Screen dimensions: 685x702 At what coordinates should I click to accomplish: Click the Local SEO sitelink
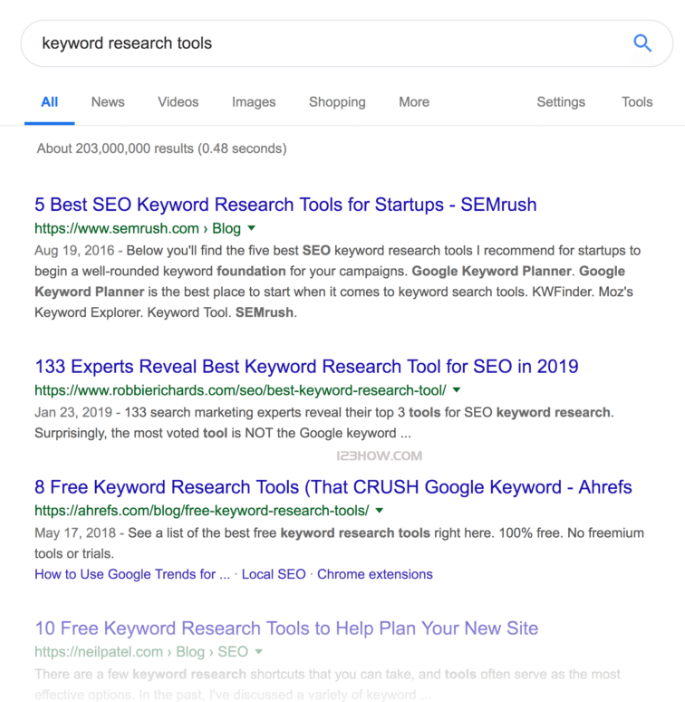[273, 574]
